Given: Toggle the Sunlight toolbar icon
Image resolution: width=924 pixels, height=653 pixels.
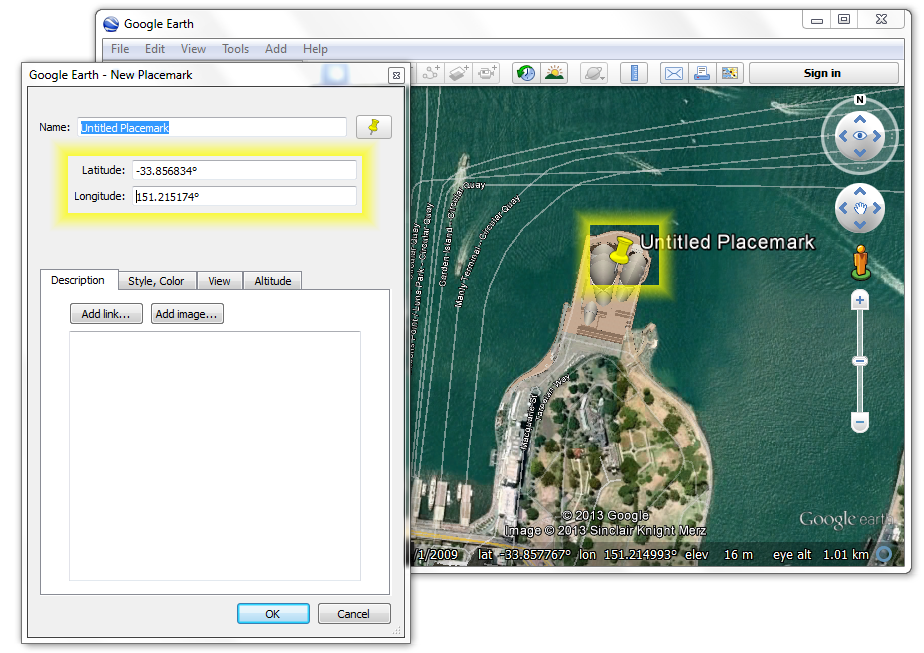Looking at the screenshot, I should coord(553,73).
